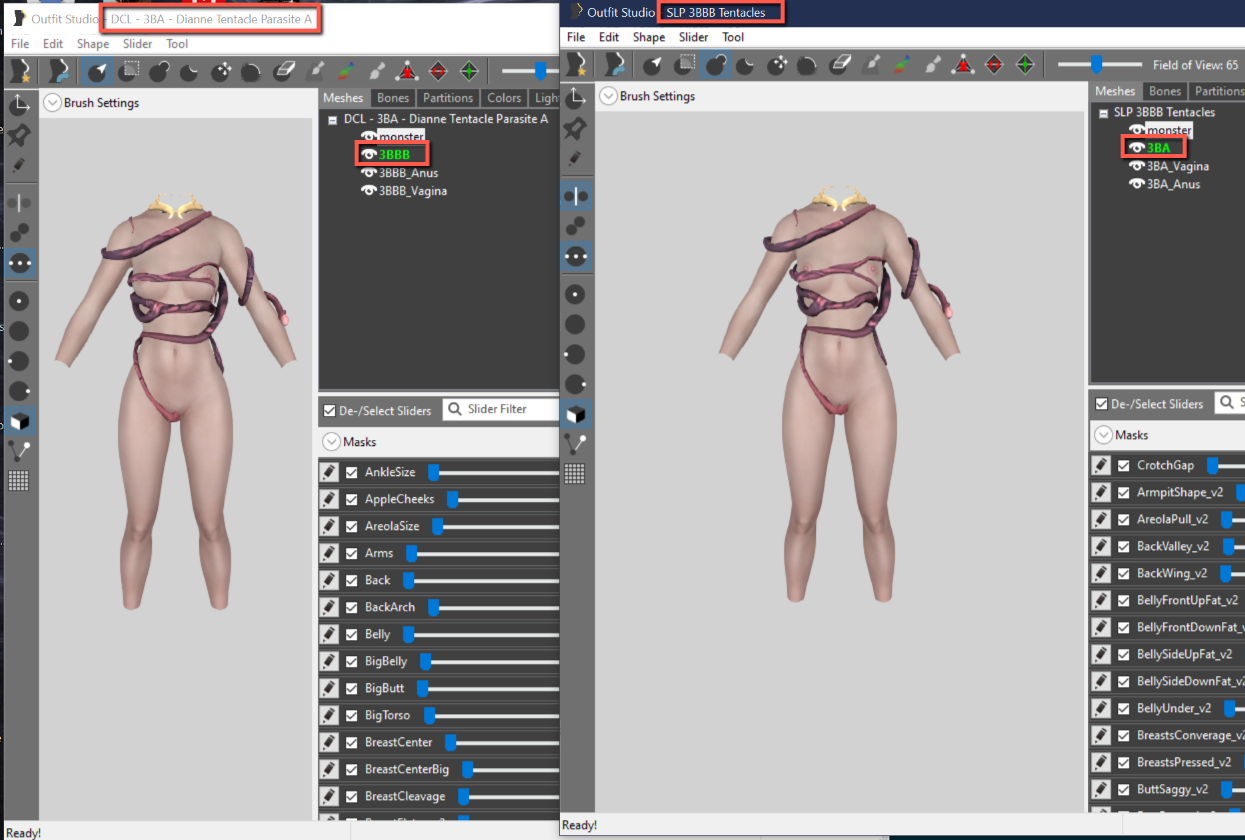Open Slider menu in SLP 3BBB Tentacles window

pyautogui.click(x=694, y=37)
